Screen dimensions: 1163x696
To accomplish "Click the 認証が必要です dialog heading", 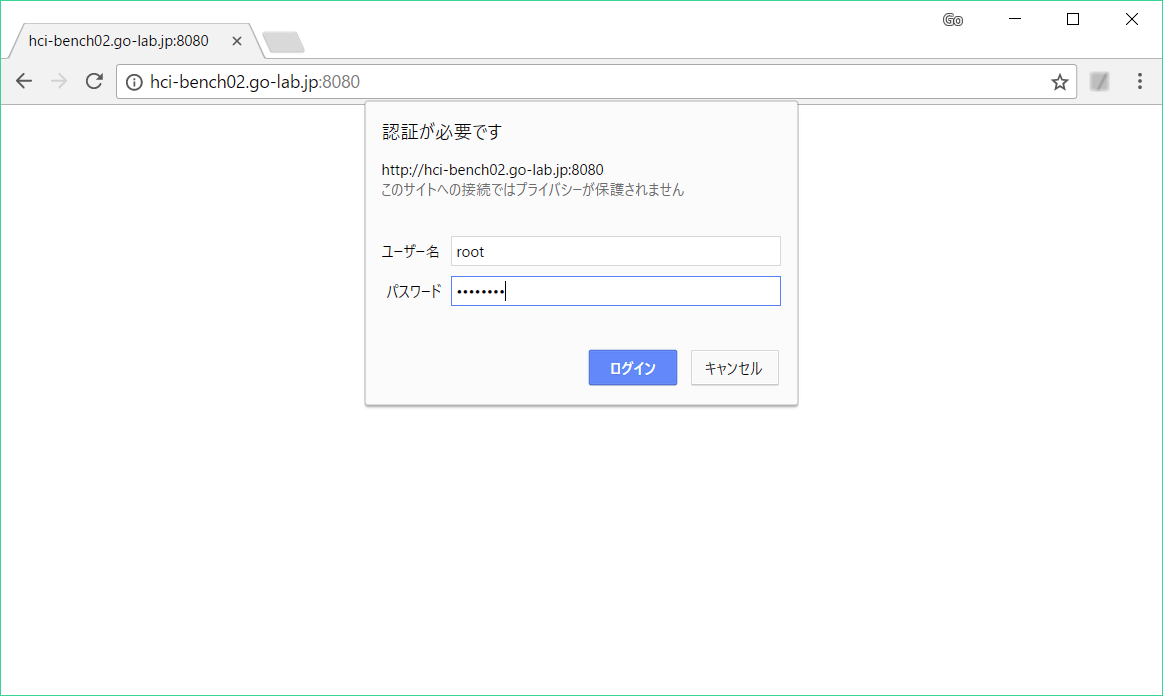I will tap(442, 132).
